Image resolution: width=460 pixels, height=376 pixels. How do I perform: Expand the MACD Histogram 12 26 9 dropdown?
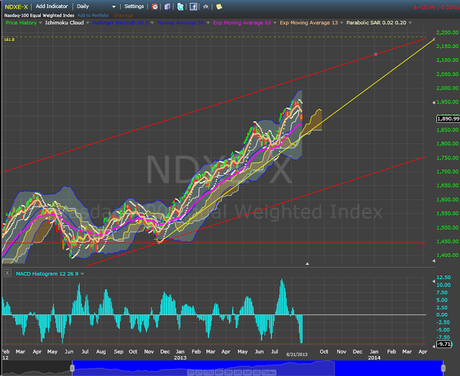tap(82, 274)
